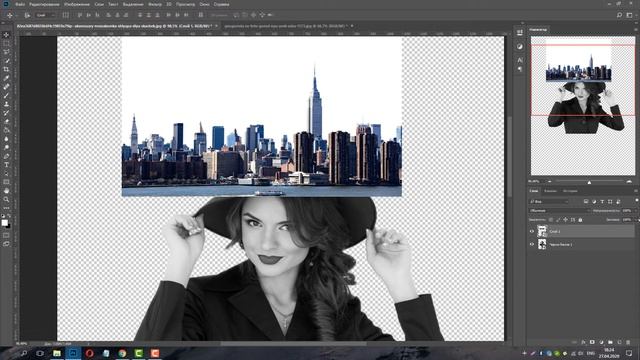Select the Blur tool
Viewport: 640px width, 360px height.
click(6, 139)
